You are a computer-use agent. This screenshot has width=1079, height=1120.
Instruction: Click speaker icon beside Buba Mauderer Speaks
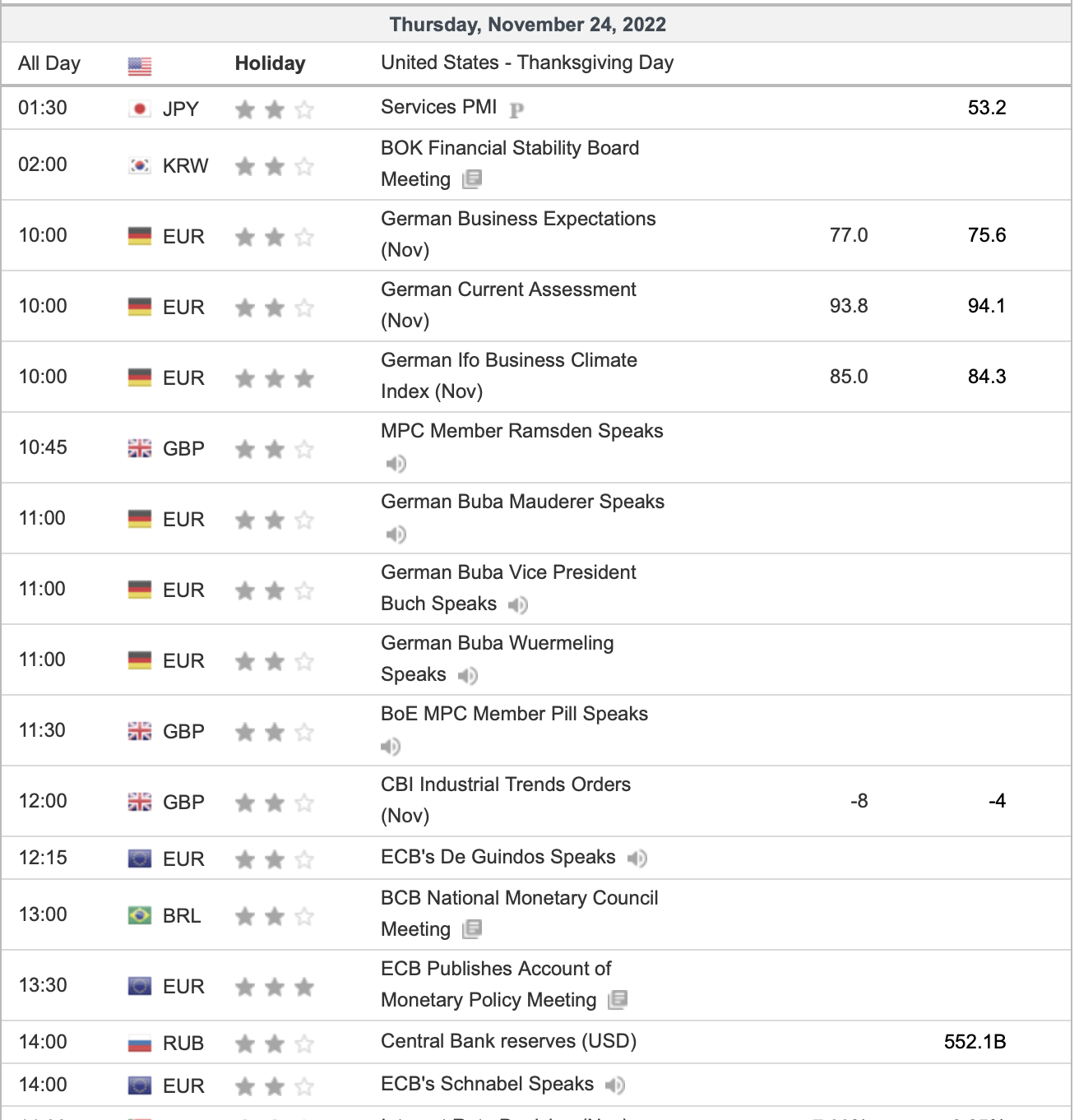tap(396, 535)
